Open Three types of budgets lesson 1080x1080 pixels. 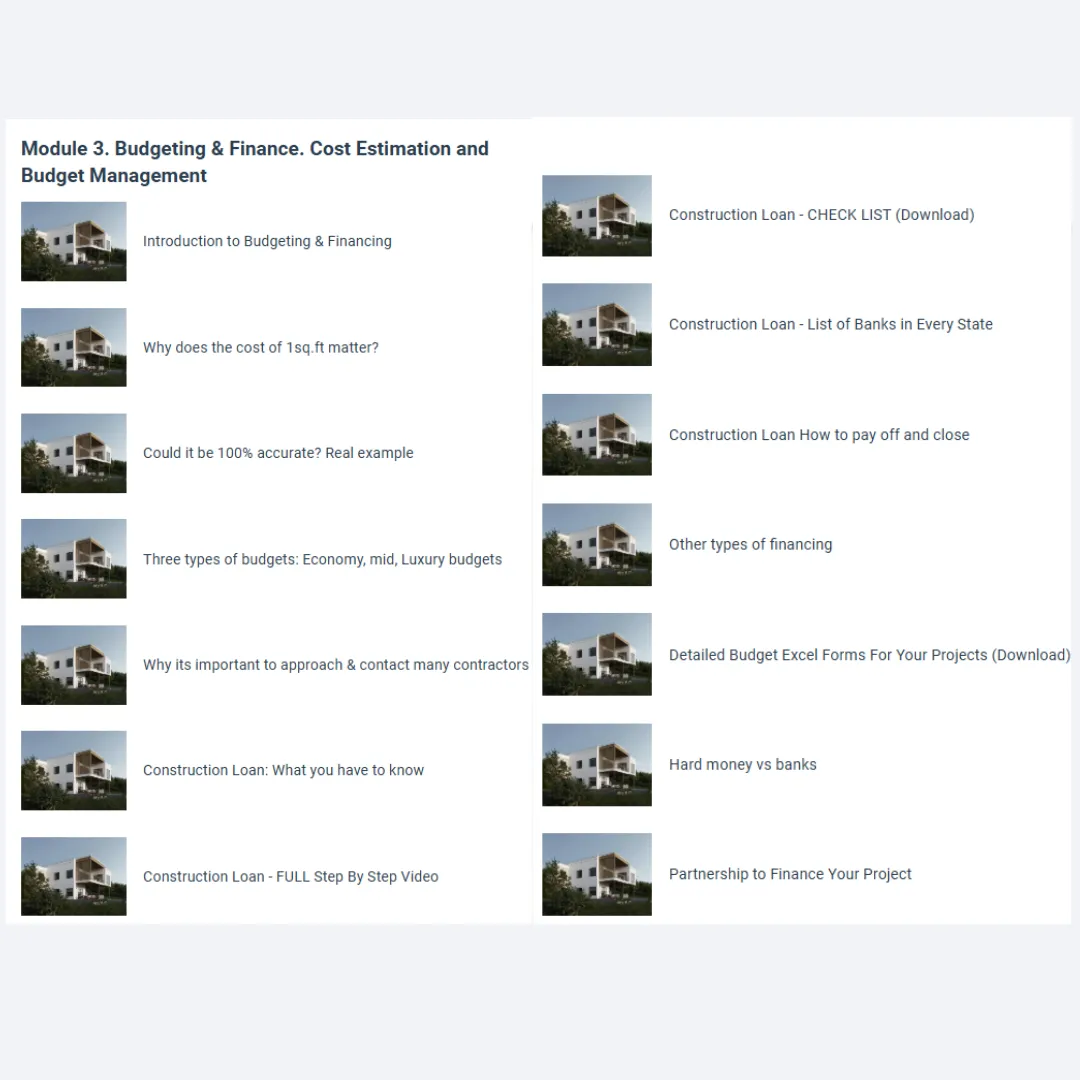[x=322, y=559]
